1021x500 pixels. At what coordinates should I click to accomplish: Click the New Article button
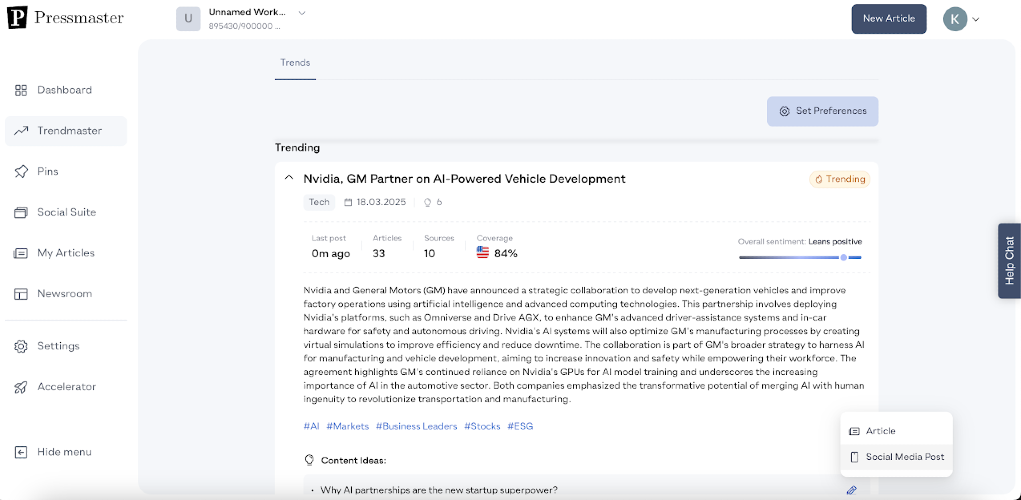tap(889, 19)
